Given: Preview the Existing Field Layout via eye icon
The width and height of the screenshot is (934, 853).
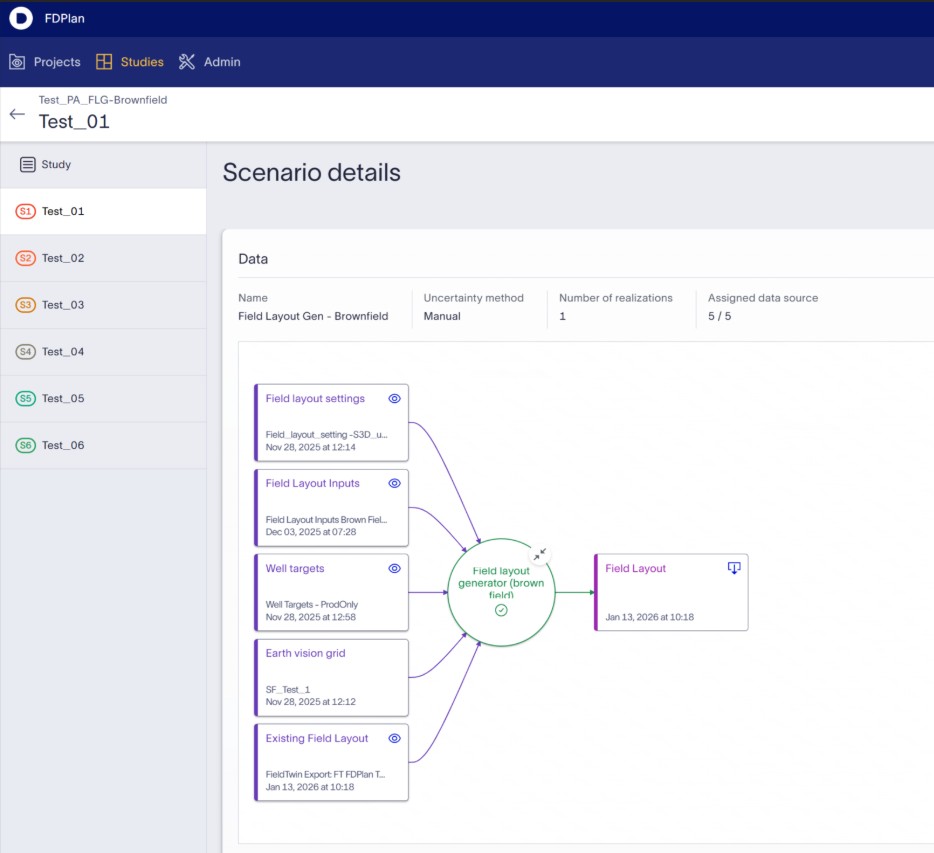Looking at the screenshot, I should [394, 738].
